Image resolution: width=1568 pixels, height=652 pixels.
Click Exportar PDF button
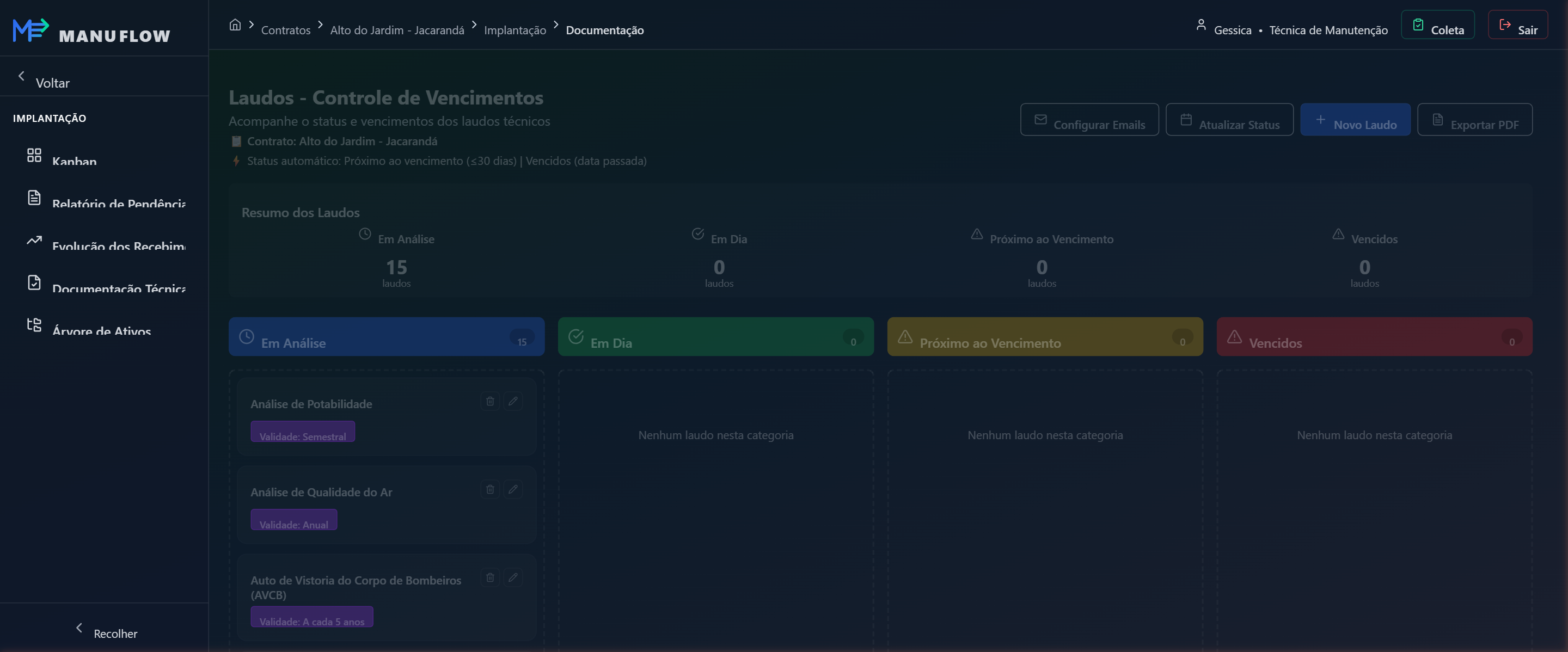tap(1474, 120)
